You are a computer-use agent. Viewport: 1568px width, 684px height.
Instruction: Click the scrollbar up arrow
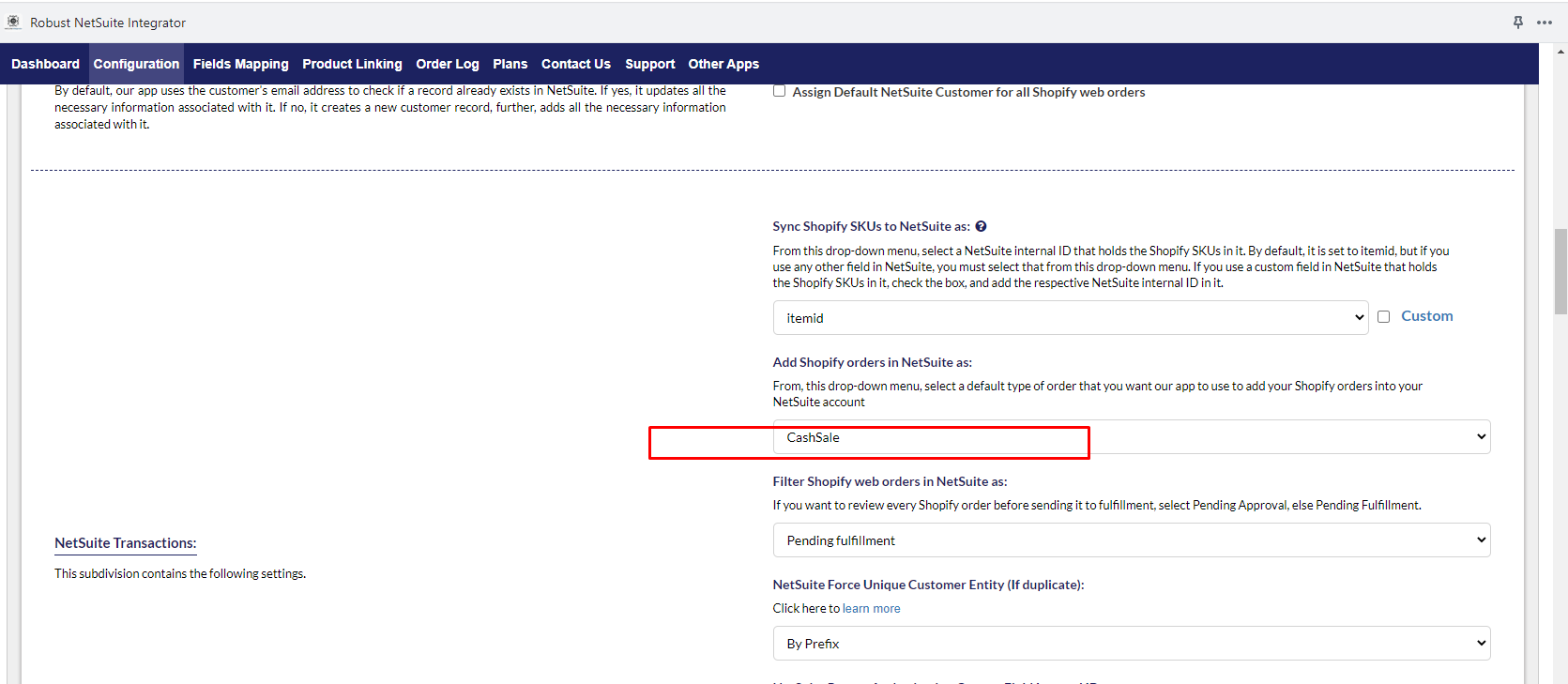(x=1560, y=52)
